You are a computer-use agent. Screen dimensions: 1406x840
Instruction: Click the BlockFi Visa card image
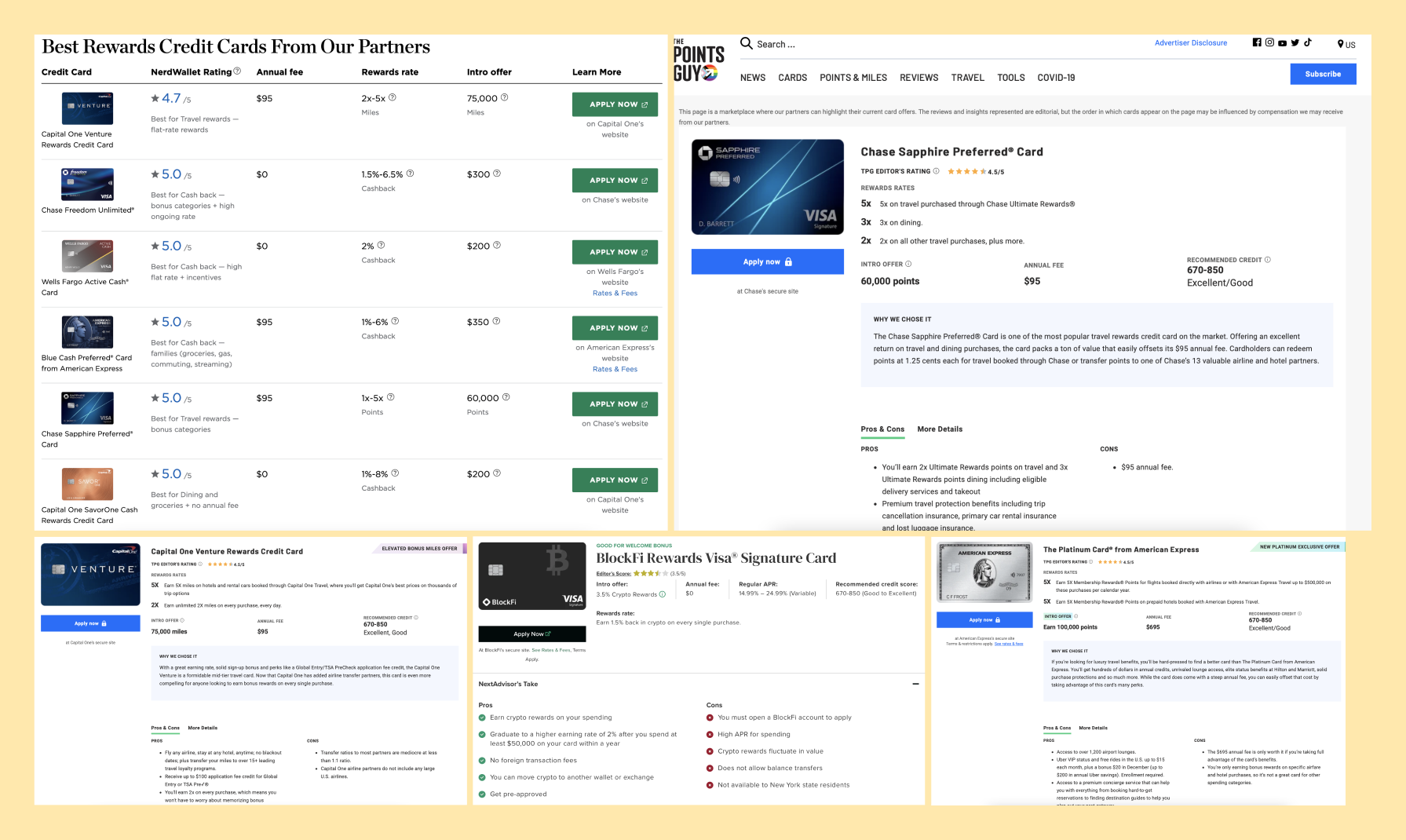[531, 577]
